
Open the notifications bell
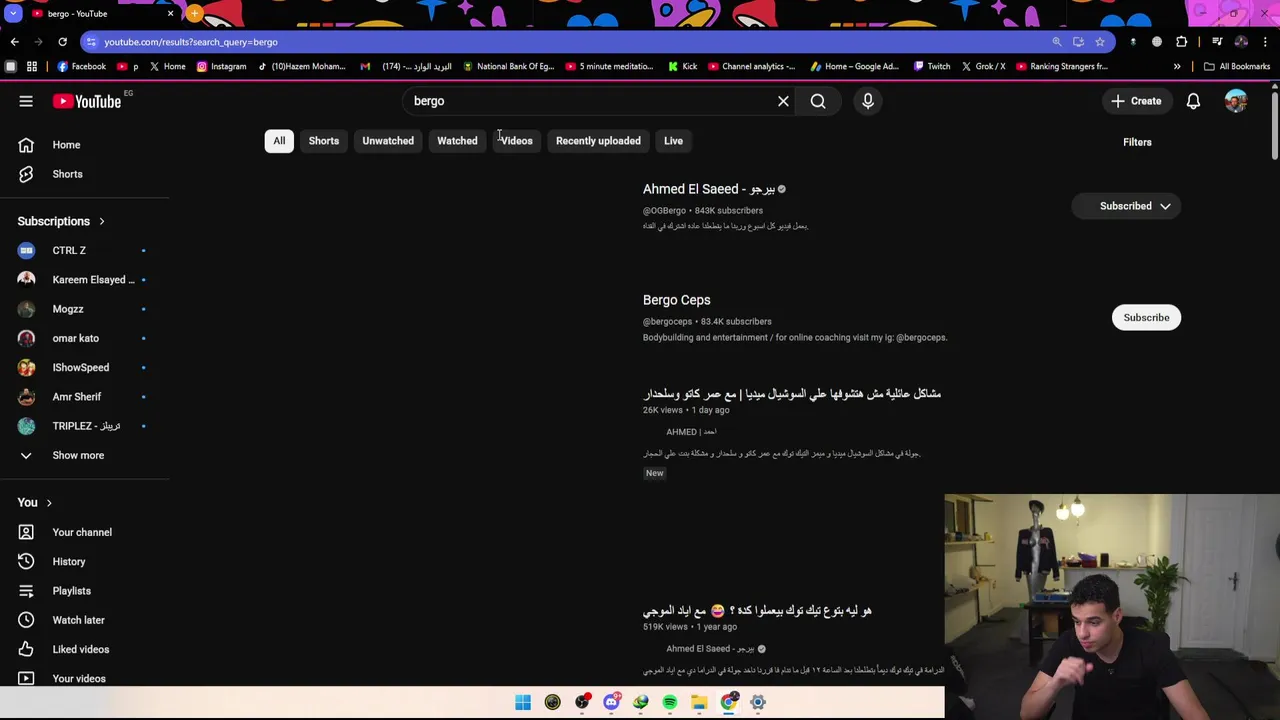1193,101
